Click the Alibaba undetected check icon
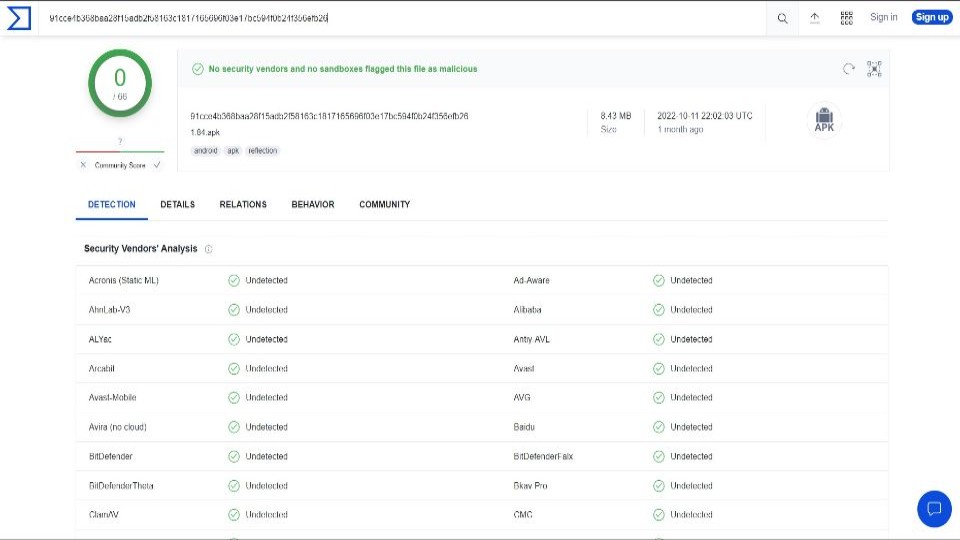The height and width of the screenshot is (540, 960). [x=659, y=310]
